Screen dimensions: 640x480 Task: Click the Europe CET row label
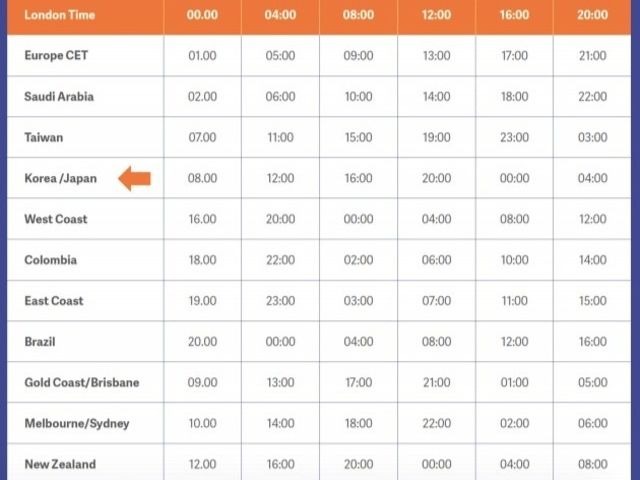pyautogui.click(x=56, y=56)
